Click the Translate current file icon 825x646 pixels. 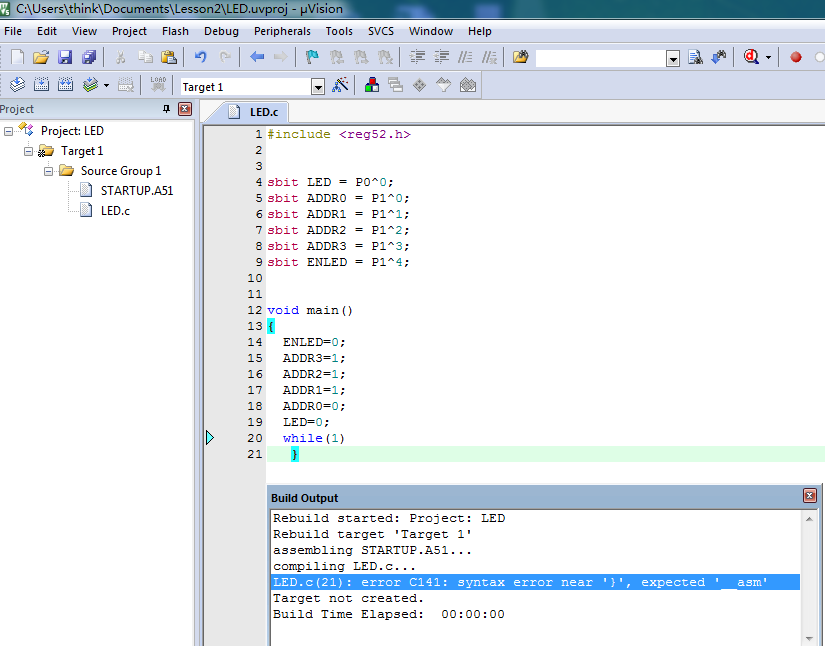[x=17, y=84]
